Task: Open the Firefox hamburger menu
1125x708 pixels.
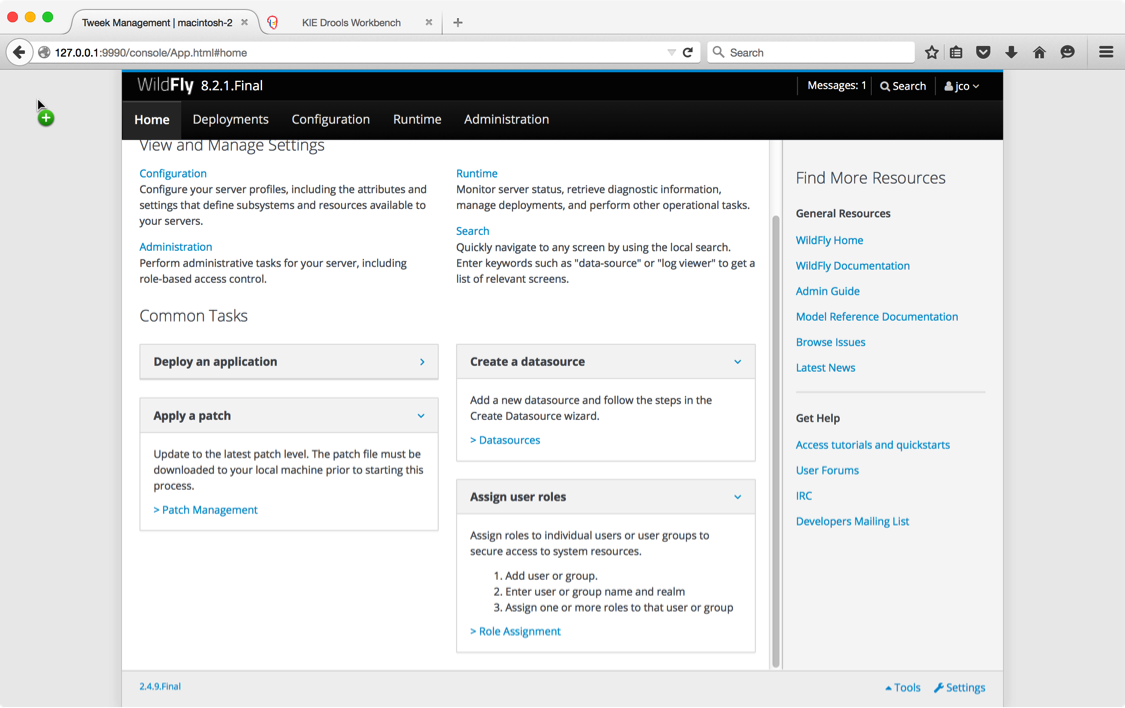Action: 1106,52
